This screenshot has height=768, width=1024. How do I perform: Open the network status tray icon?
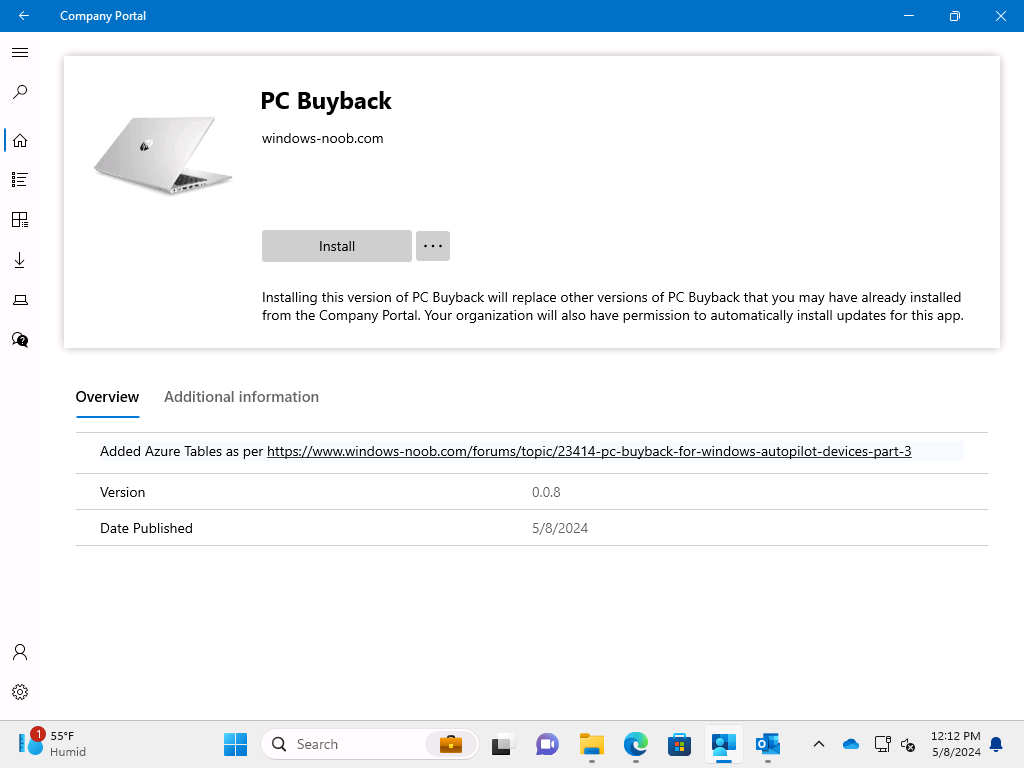click(x=882, y=744)
